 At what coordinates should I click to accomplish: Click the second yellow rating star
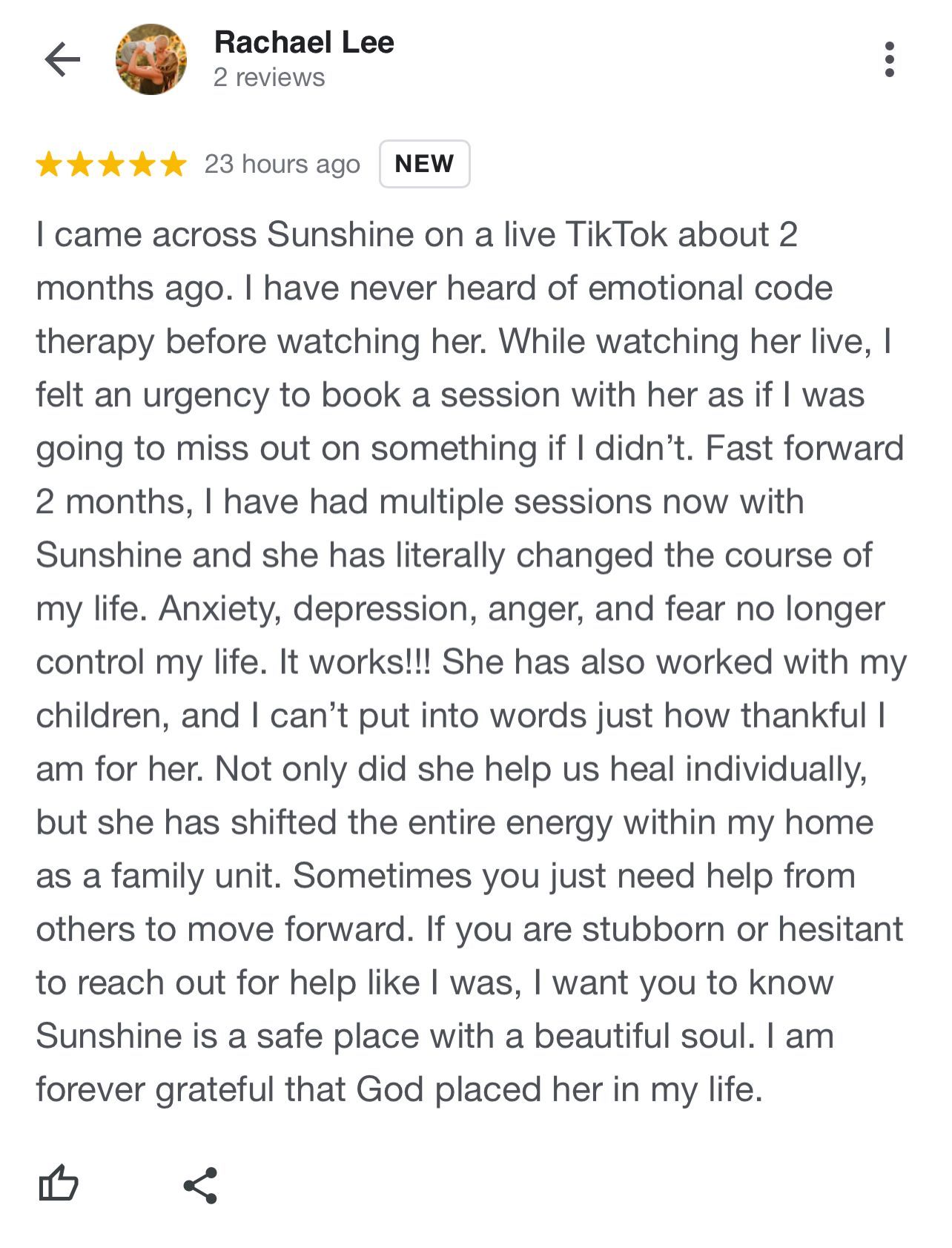(80, 164)
